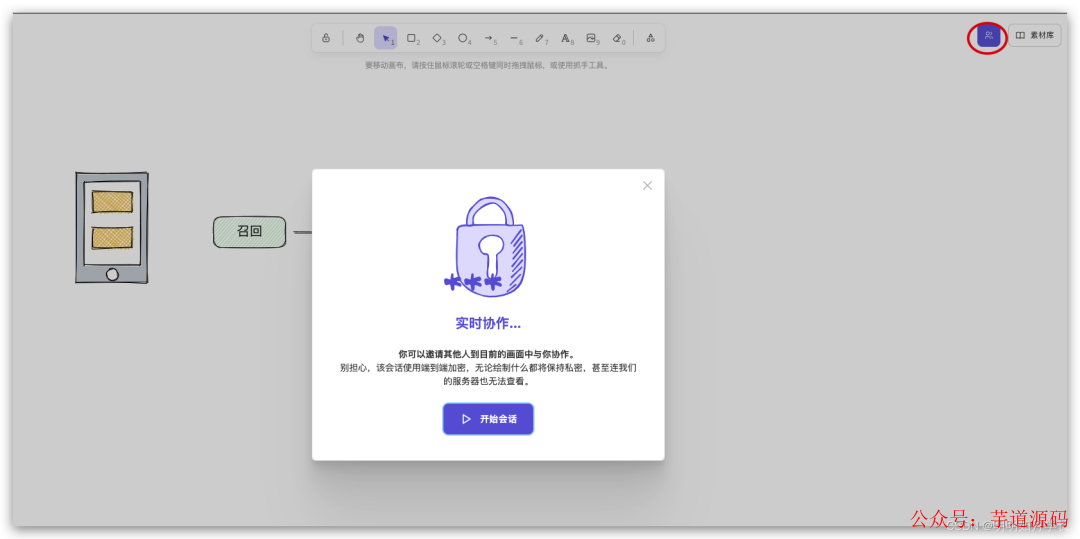The height and width of the screenshot is (539, 1080).
Task: Click the canvas move hint text
Action: pos(488,65)
